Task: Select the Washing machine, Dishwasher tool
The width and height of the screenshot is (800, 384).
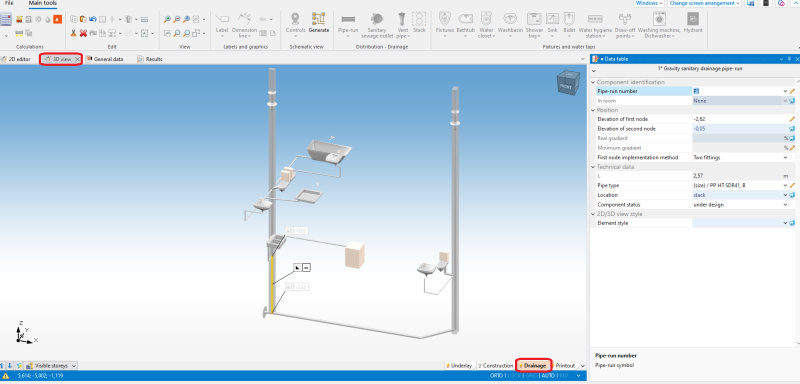Action: 659,25
